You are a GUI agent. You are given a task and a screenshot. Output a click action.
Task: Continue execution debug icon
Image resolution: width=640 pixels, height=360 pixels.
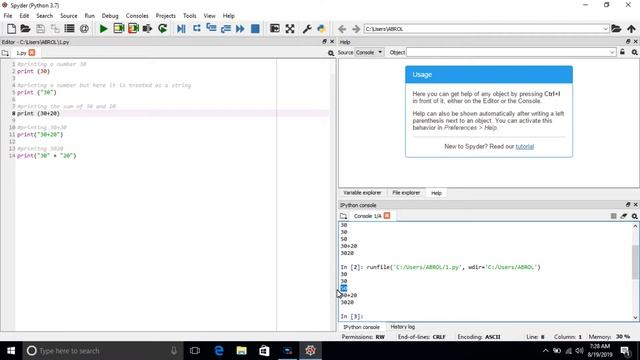240,29
